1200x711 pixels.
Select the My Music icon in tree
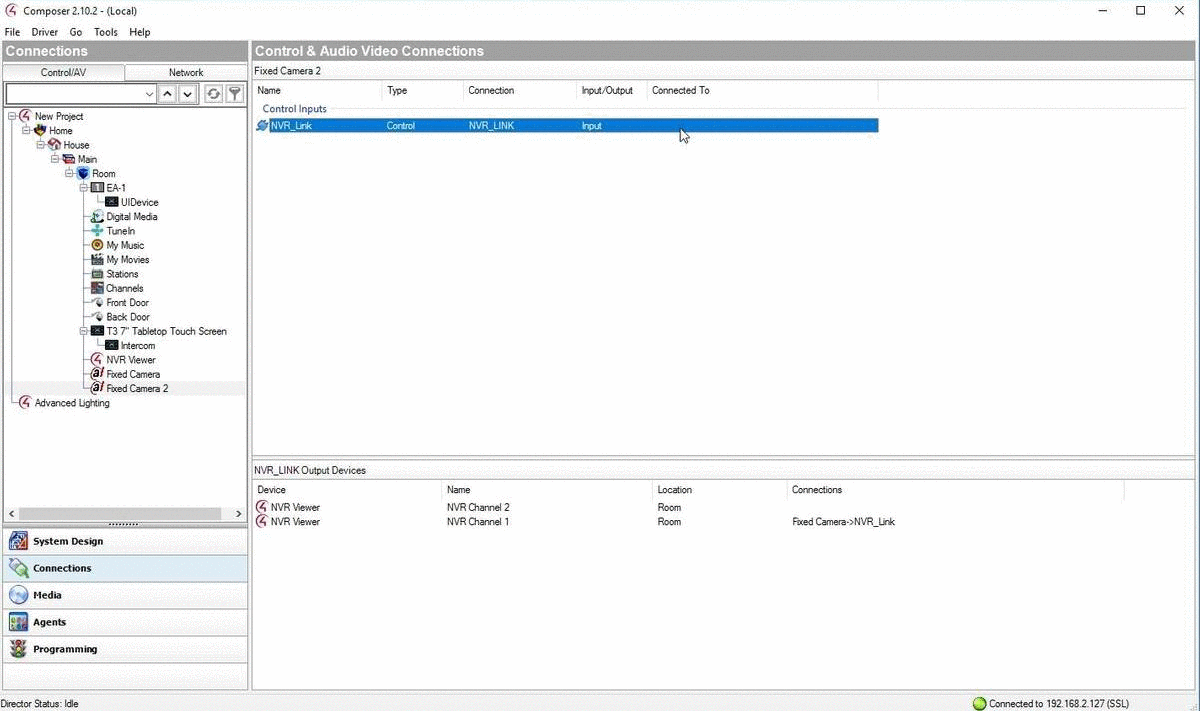[97, 245]
